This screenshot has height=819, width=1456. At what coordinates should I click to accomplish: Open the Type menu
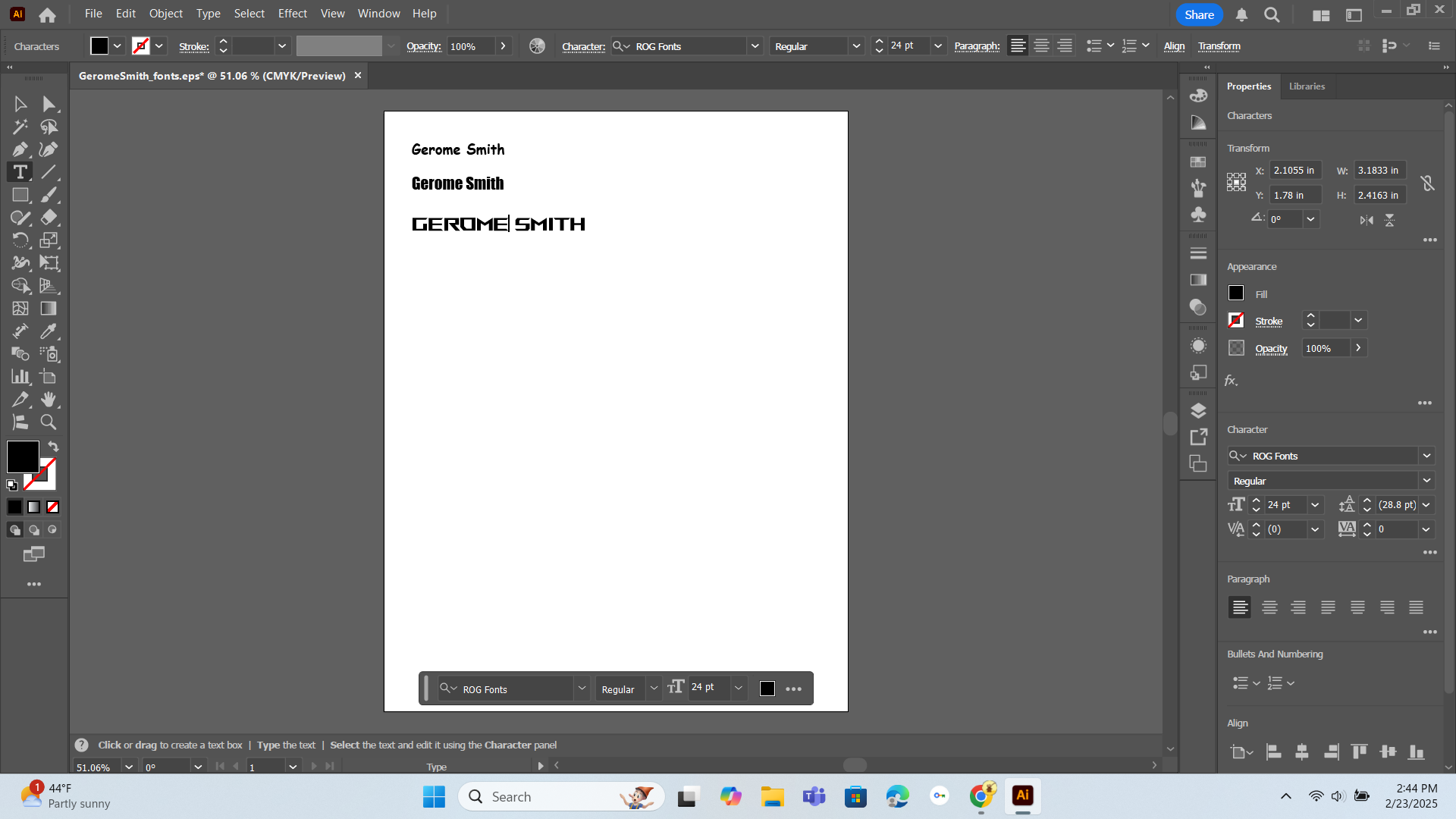click(x=208, y=13)
